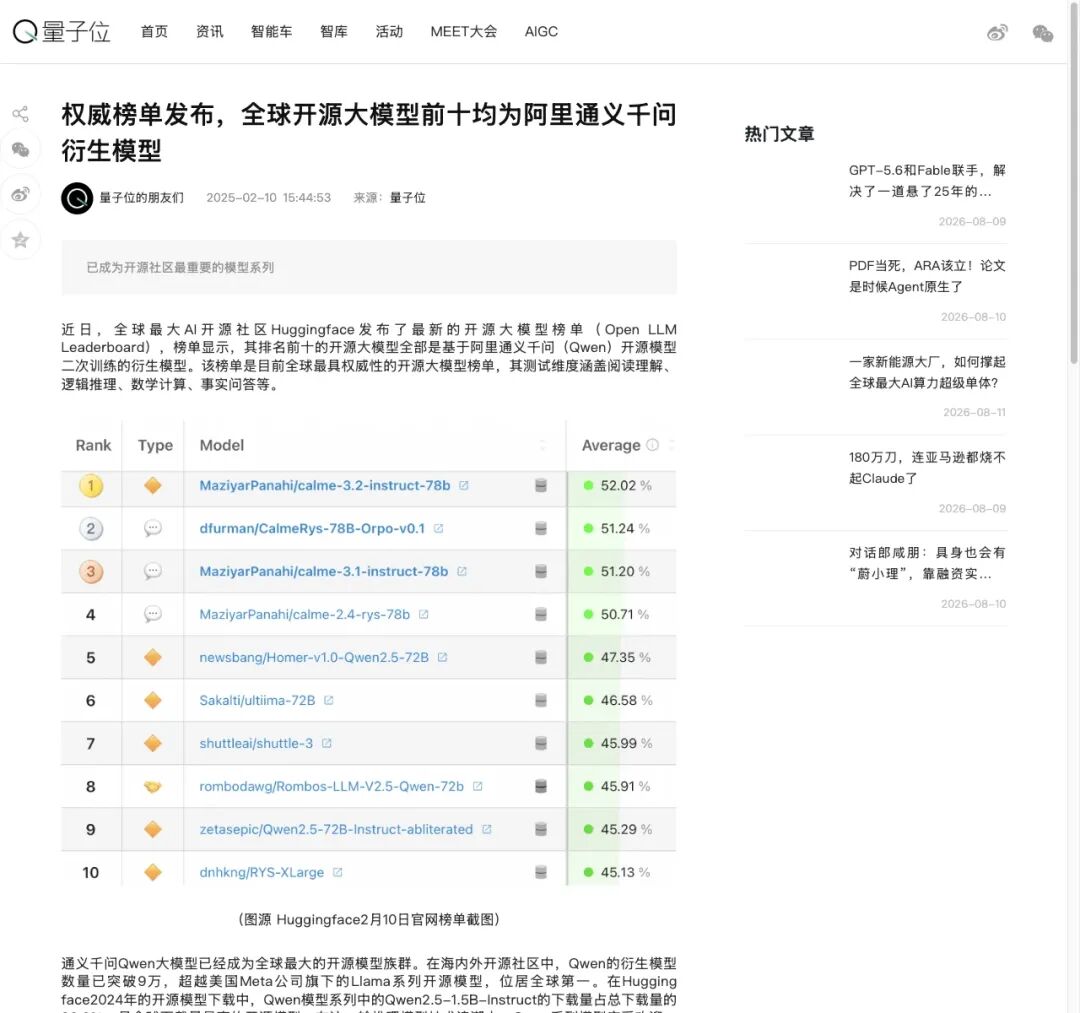The width and height of the screenshot is (1080, 1013).
Task: Open external link icon for calme-3.1-instruct-78b
Action: tap(461, 572)
